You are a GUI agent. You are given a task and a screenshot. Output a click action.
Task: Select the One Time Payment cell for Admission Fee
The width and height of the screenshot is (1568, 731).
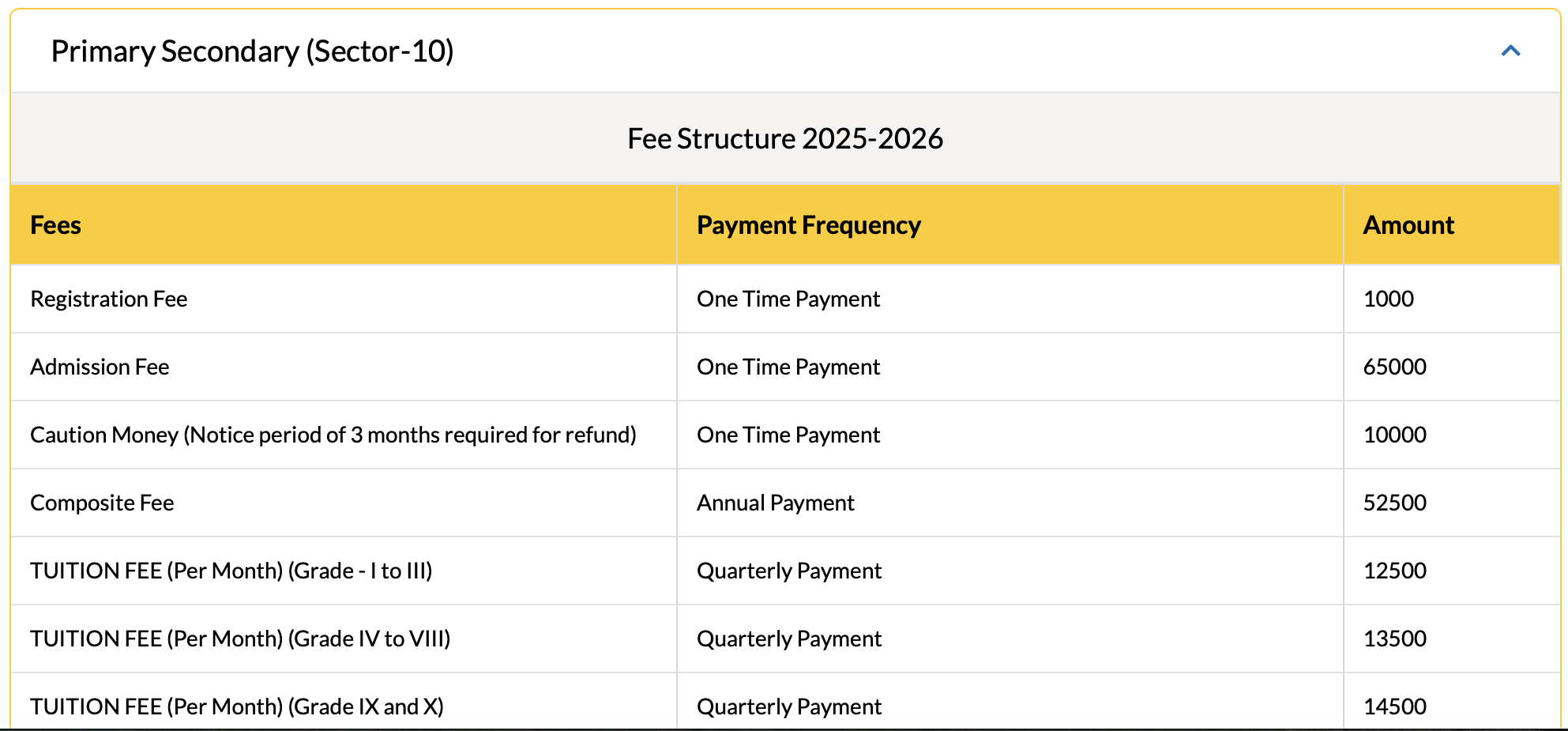pyautogui.click(x=788, y=367)
